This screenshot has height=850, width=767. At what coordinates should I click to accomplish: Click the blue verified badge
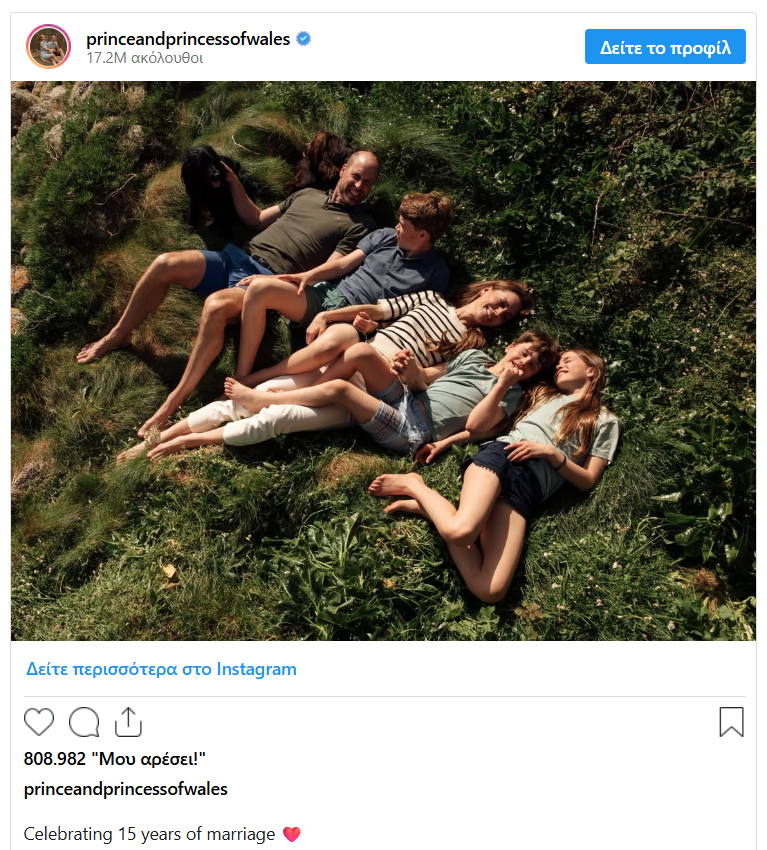pos(304,39)
